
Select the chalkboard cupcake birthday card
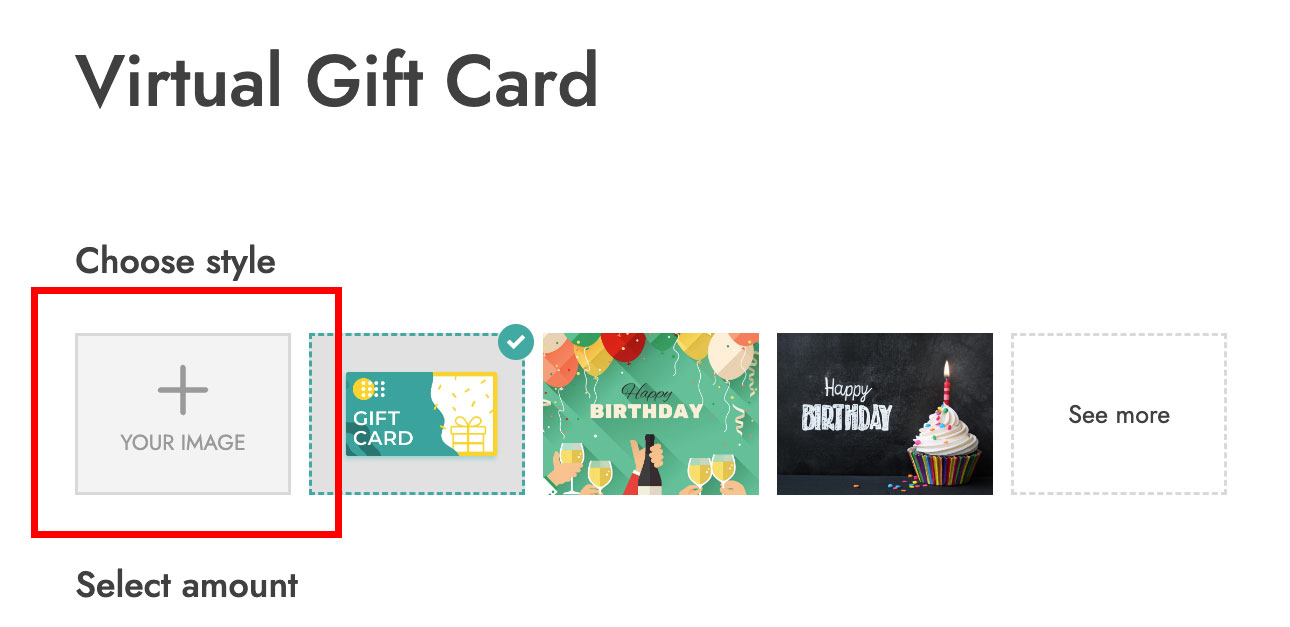tap(885, 414)
